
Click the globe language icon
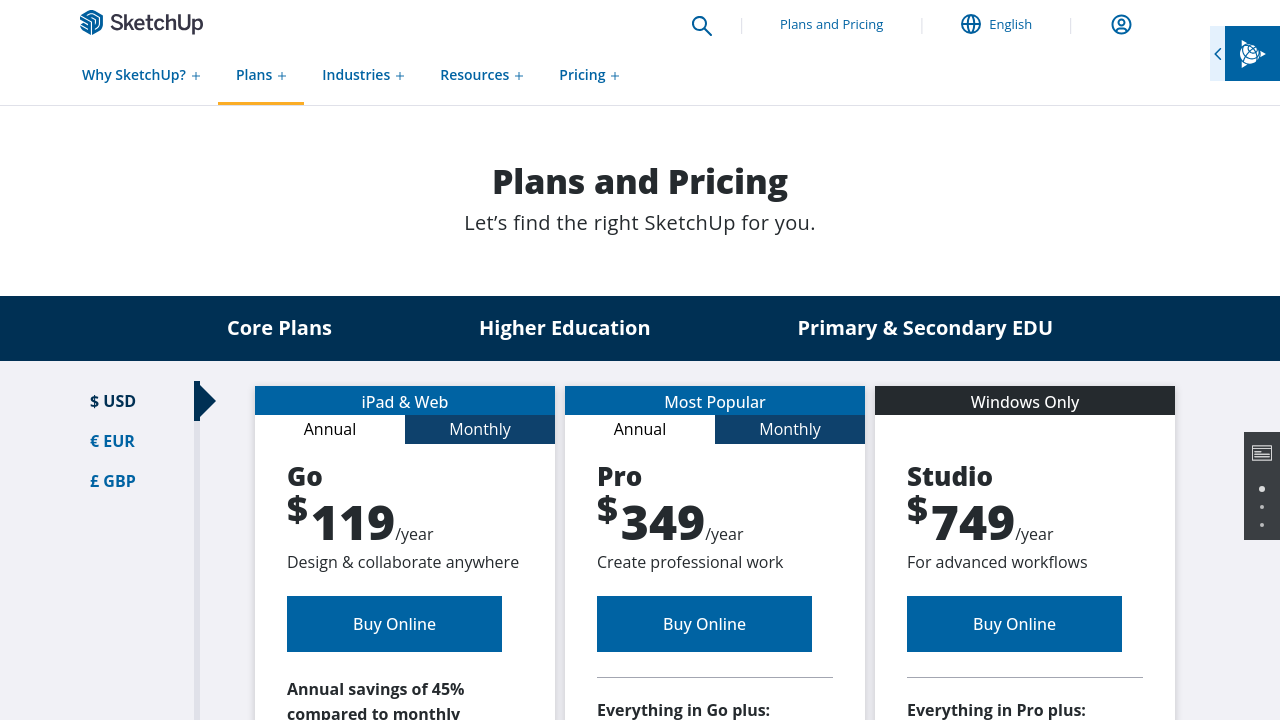click(971, 24)
